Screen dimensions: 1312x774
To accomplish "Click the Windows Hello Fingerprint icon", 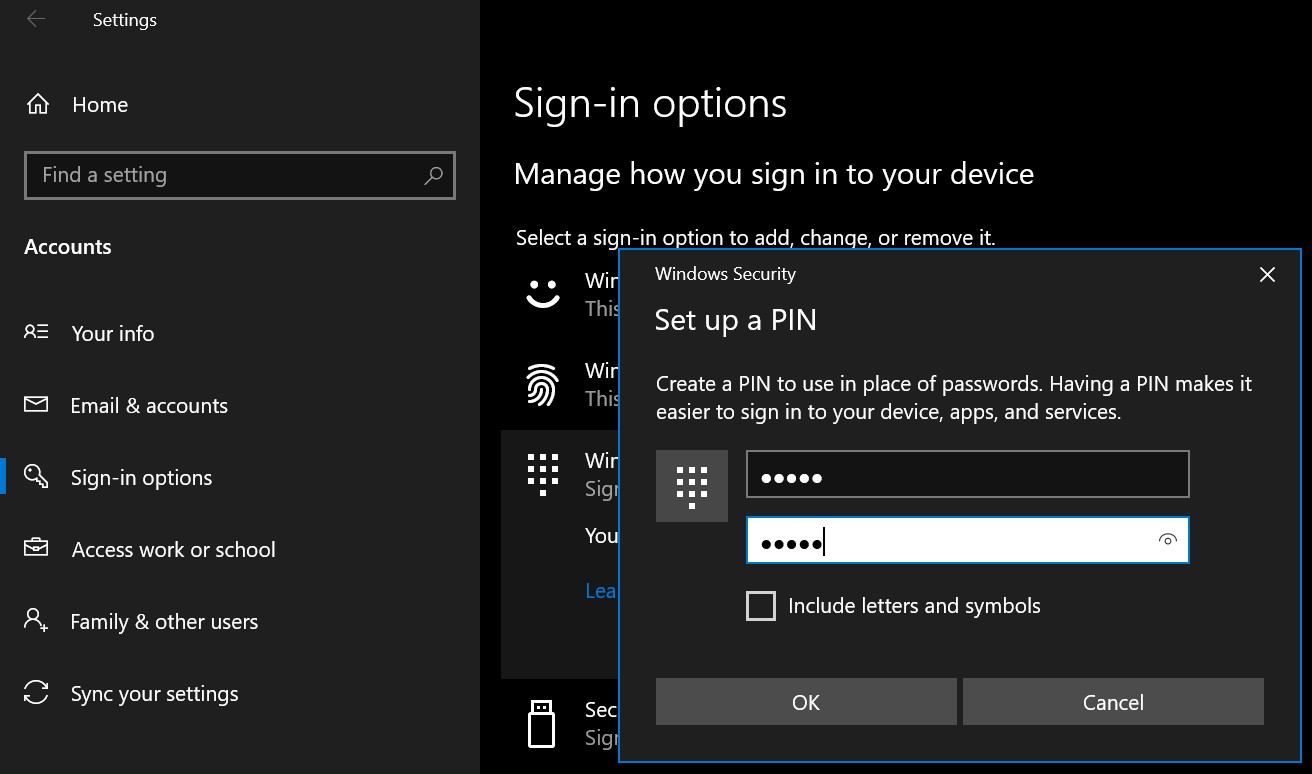I will 543,384.
